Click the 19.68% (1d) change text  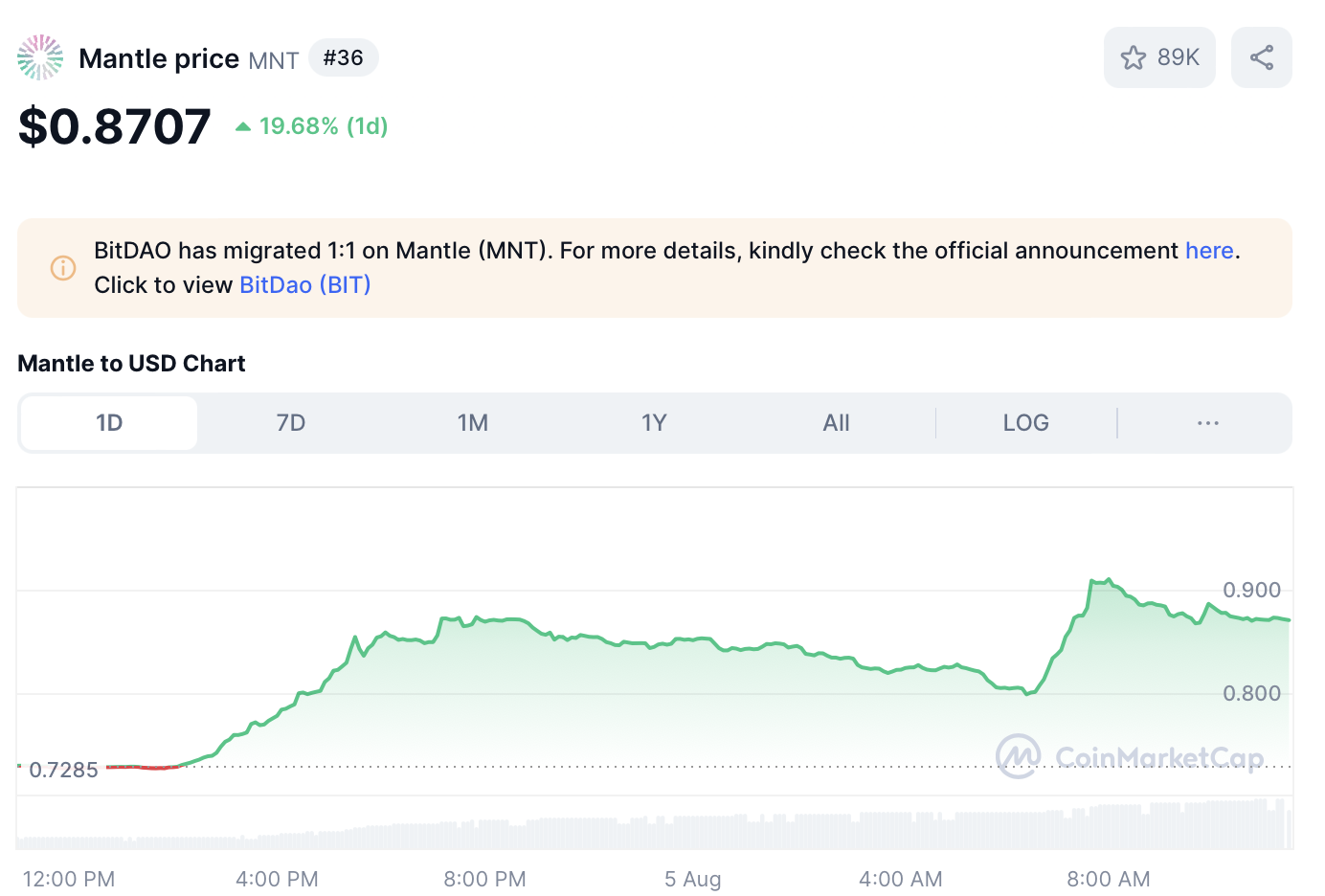click(x=324, y=126)
